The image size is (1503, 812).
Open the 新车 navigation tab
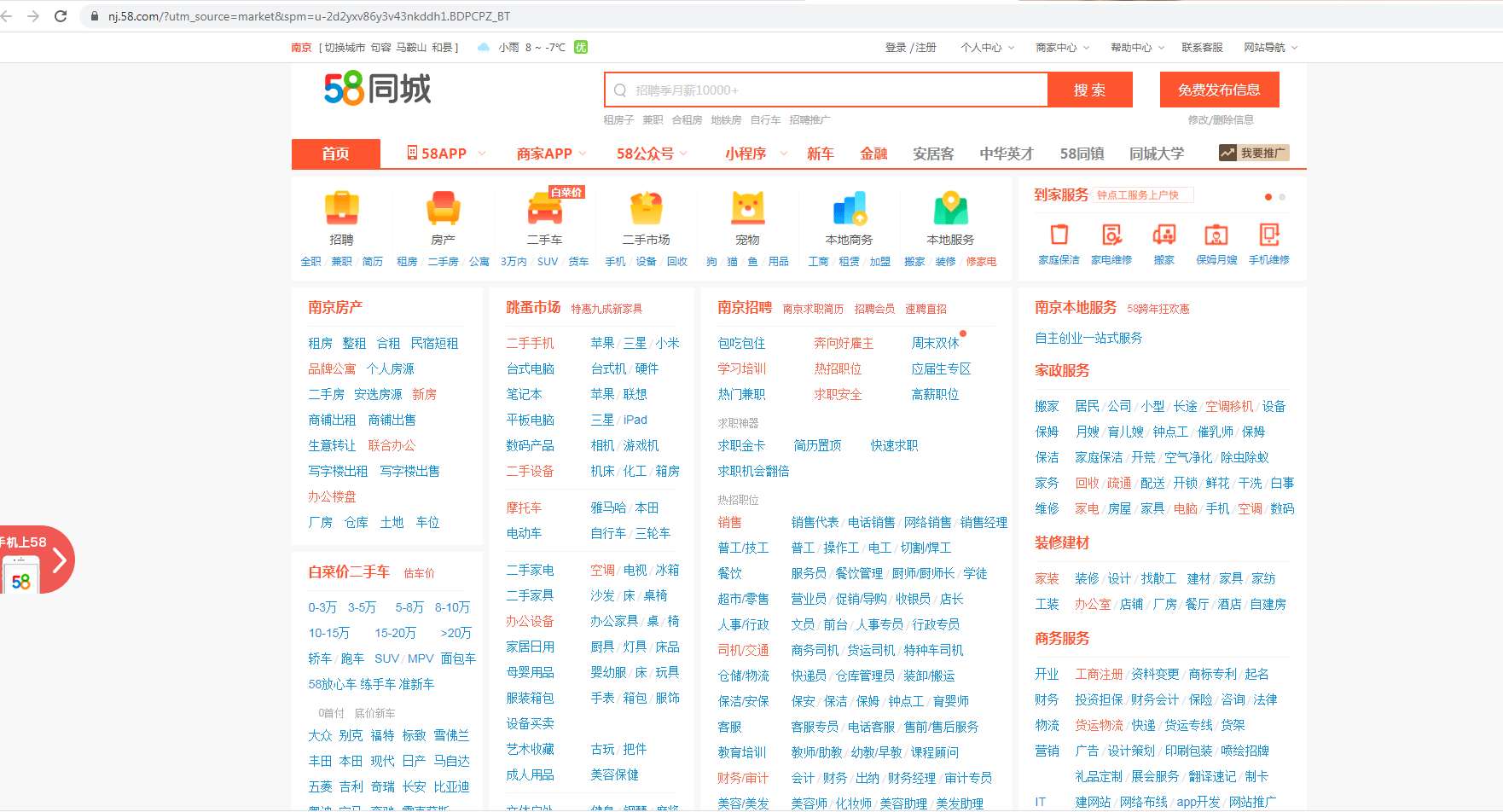point(821,154)
